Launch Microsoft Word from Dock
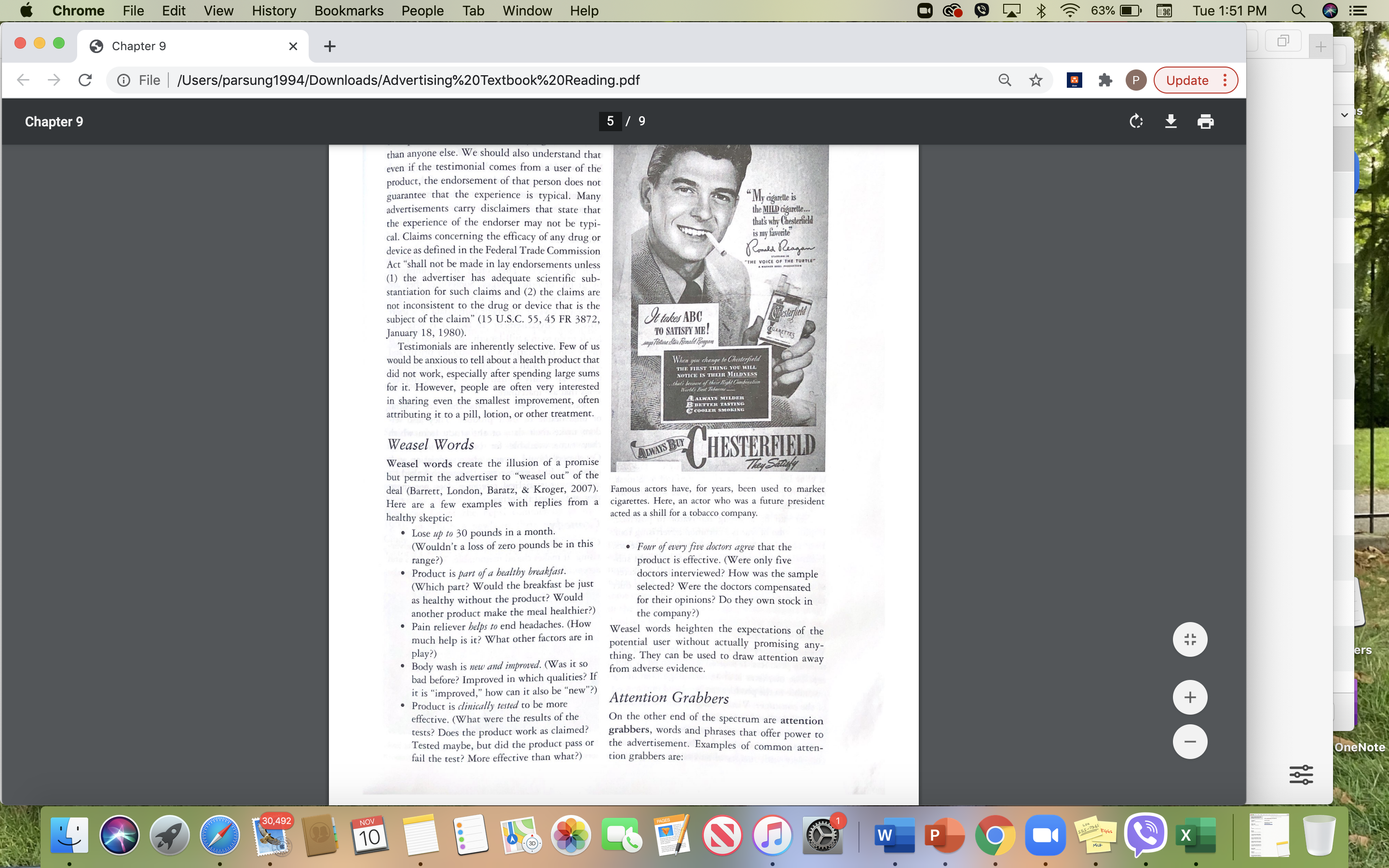The height and width of the screenshot is (868, 1389). [894, 835]
